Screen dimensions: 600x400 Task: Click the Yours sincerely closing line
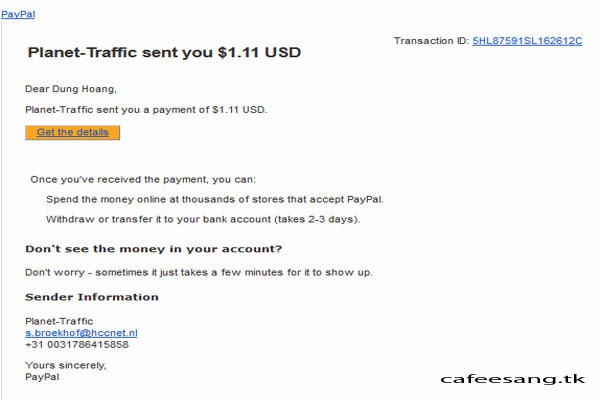pos(66,365)
